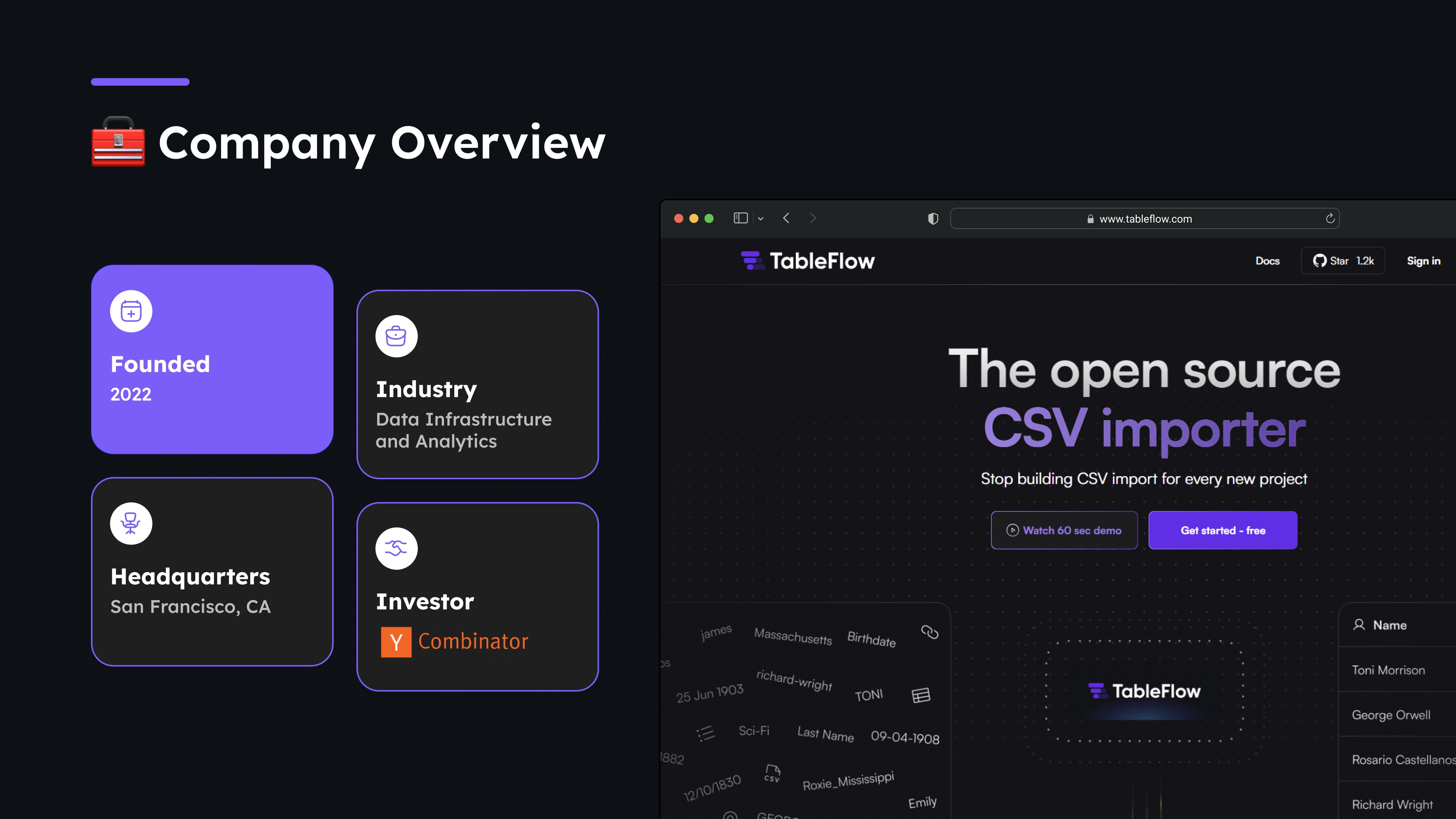Click the Company Overview heading
Image resolution: width=1456 pixels, height=819 pixels.
point(382,143)
